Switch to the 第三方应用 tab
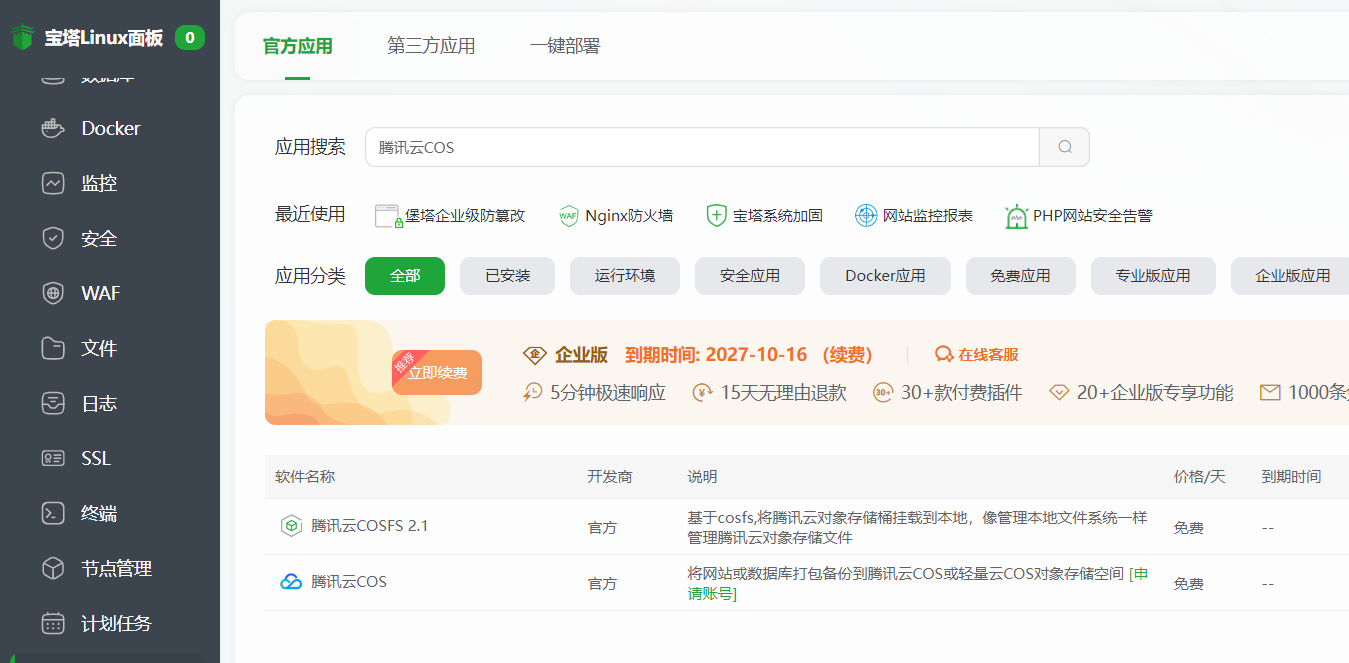The image size is (1349, 663). (431, 46)
